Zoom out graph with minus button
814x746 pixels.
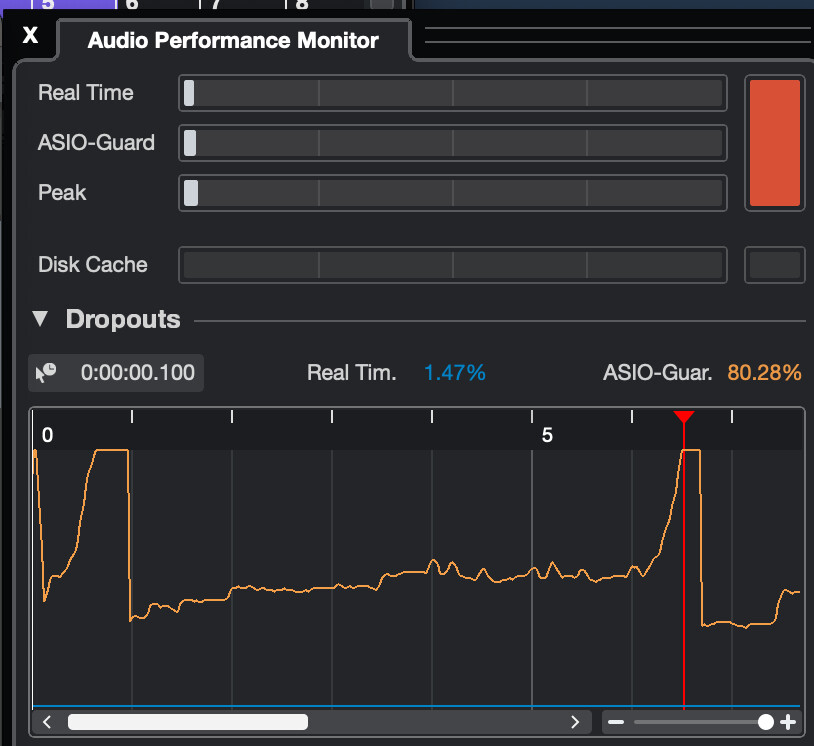point(616,722)
